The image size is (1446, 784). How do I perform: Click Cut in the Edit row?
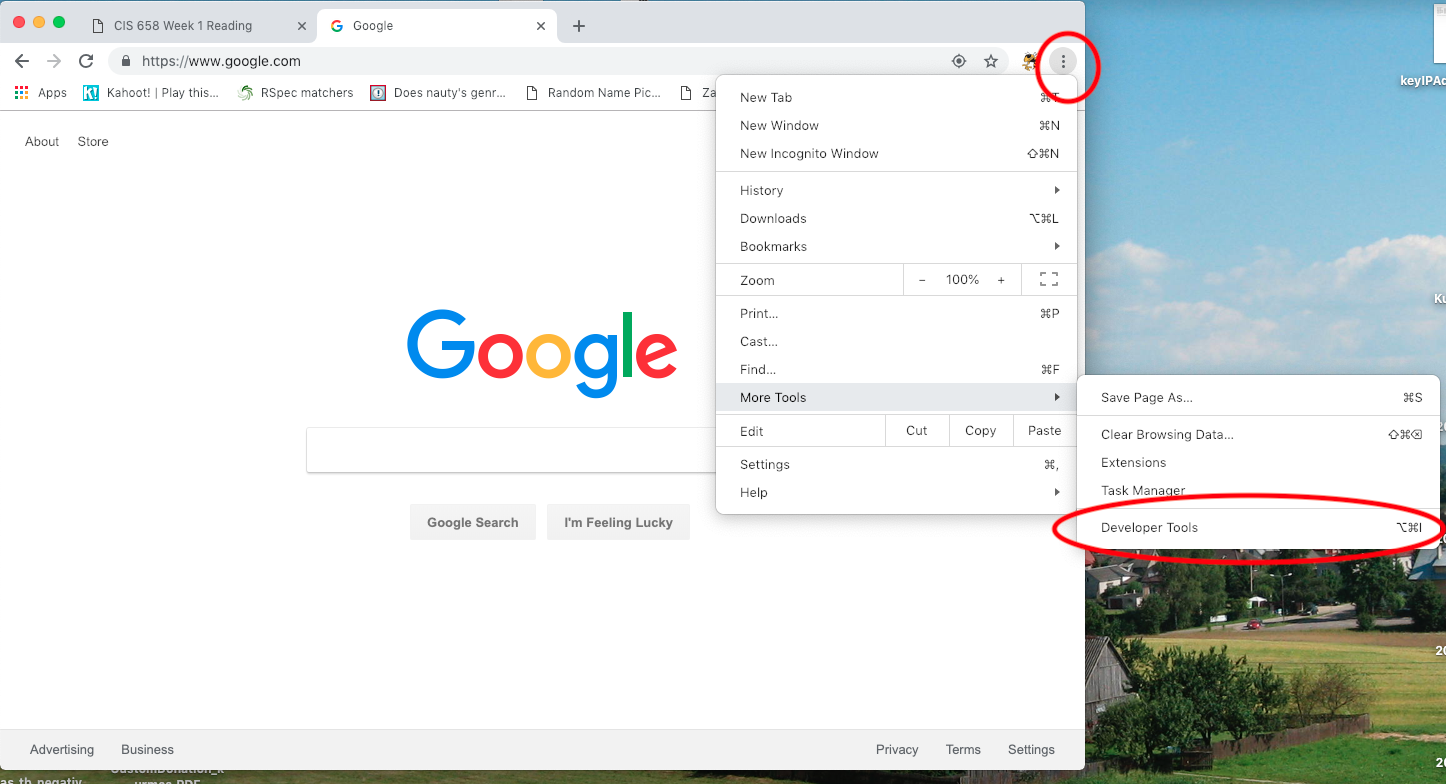917,431
